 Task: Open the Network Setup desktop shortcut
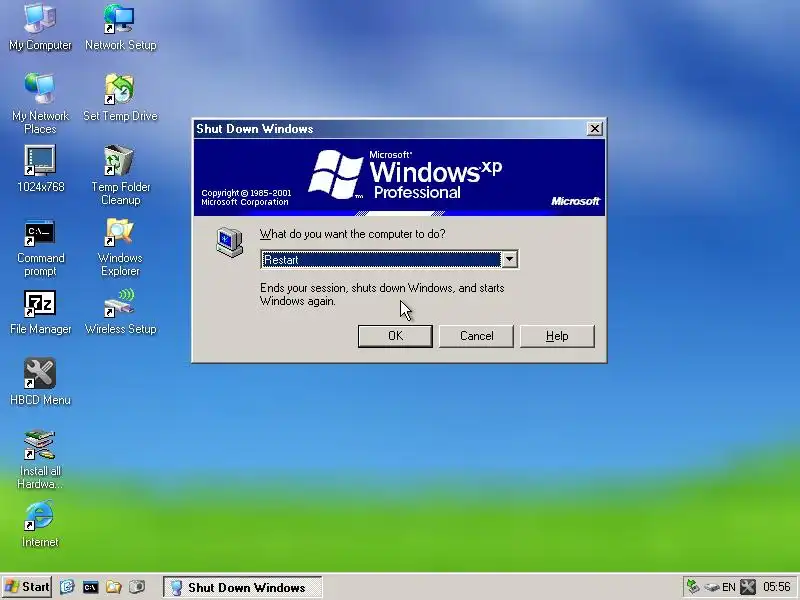(x=120, y=27)
